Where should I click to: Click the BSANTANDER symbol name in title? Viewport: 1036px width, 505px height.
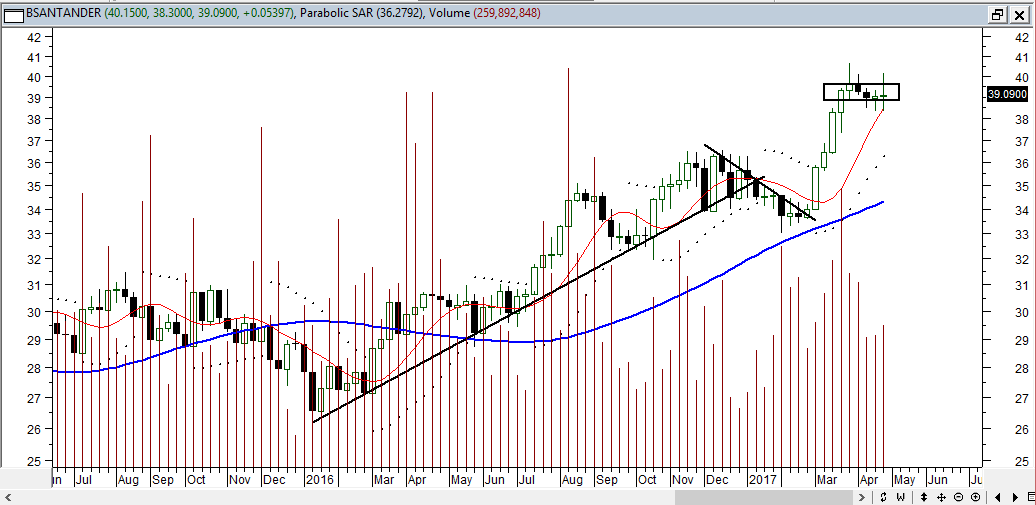click(64, 13)
